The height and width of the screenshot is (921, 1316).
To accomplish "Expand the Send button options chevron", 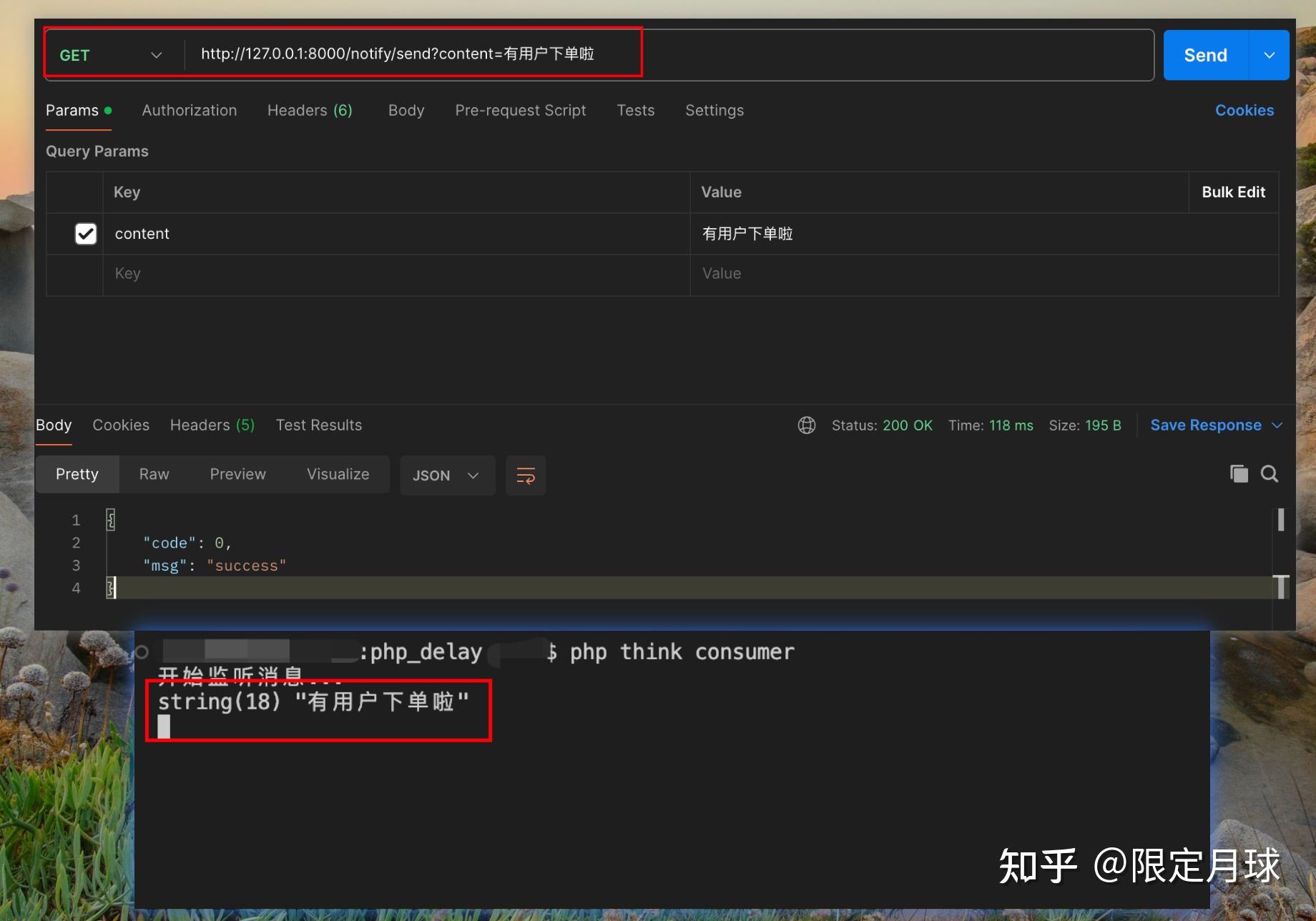I will click(1270, 54).
